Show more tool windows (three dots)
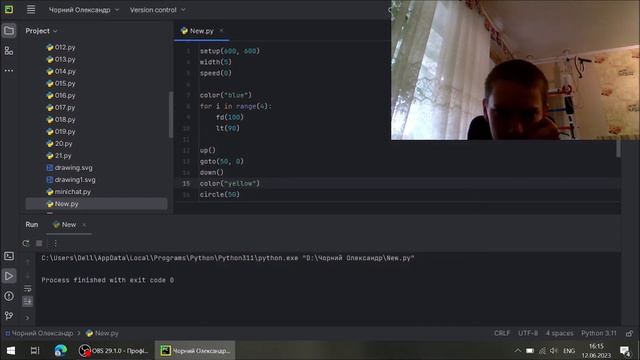Screen dimensions: 640x360 [x=9, y=71]
